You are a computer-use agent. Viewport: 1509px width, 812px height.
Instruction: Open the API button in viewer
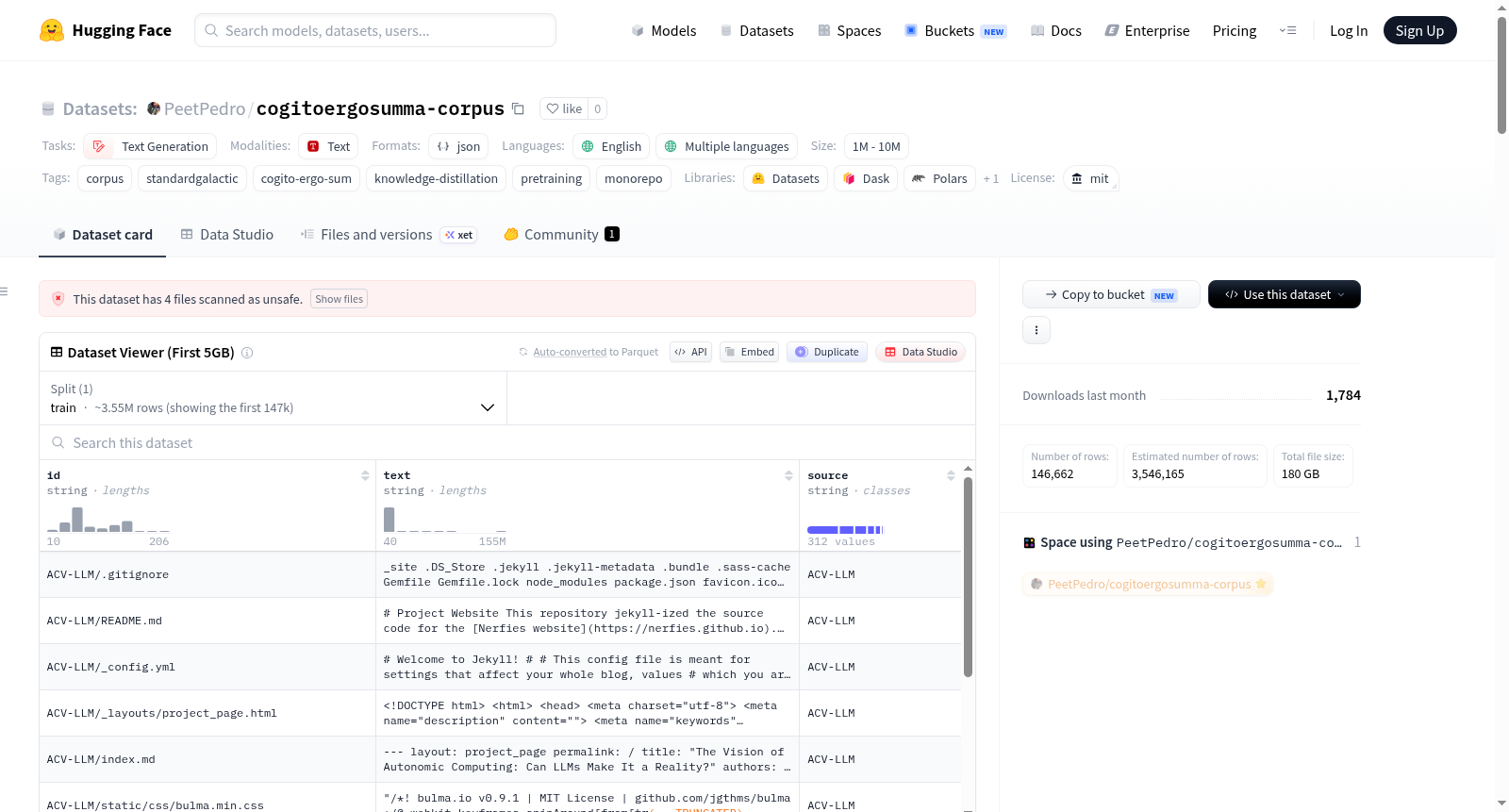coord(691,352)
